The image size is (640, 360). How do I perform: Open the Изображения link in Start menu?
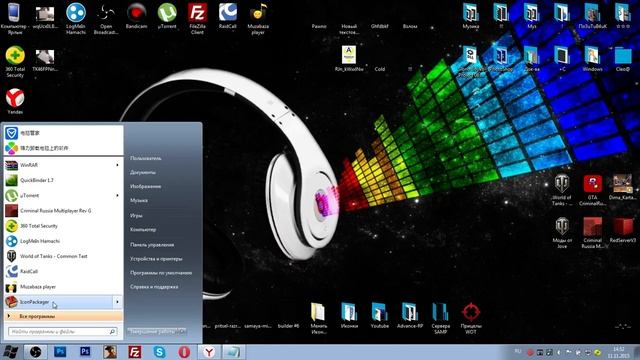(x=145, y=186)
